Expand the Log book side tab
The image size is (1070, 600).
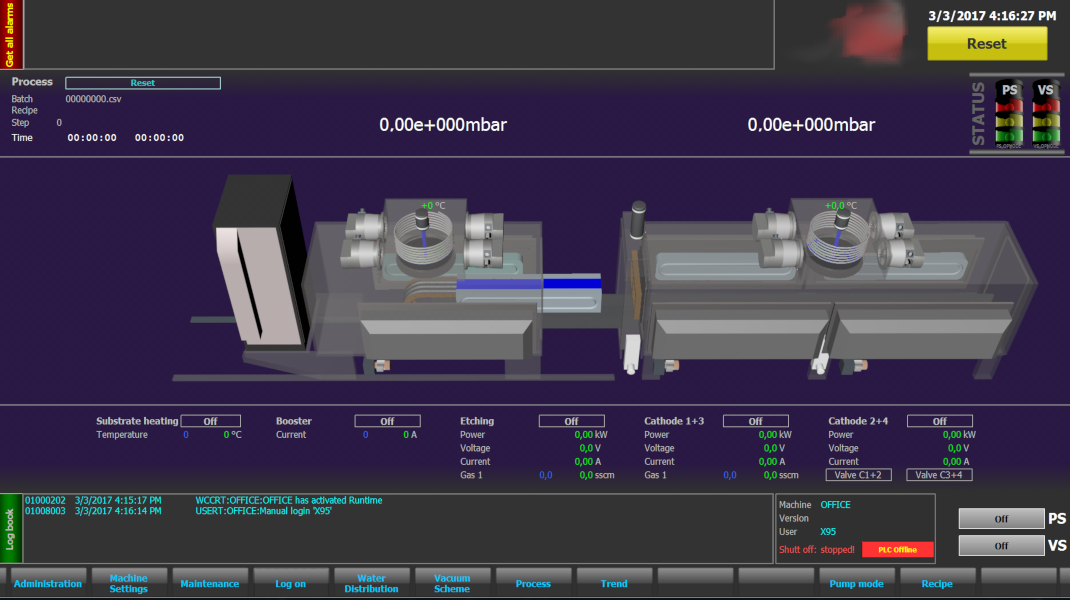point(10,528)
